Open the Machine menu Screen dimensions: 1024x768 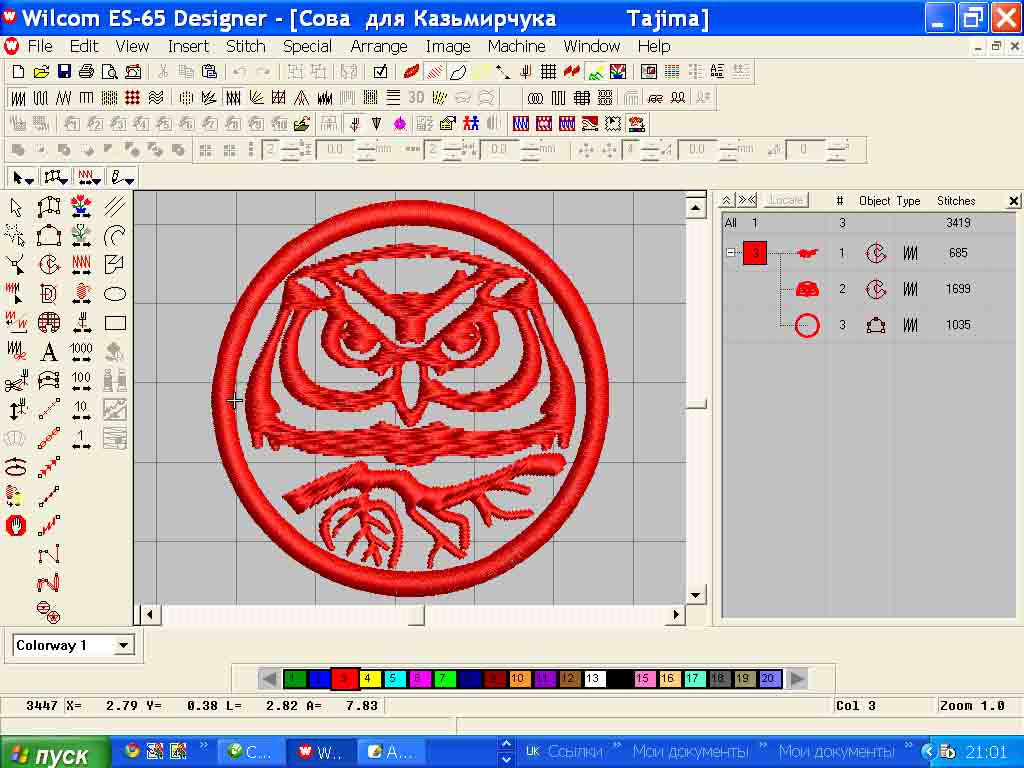[x=516, y=46]
